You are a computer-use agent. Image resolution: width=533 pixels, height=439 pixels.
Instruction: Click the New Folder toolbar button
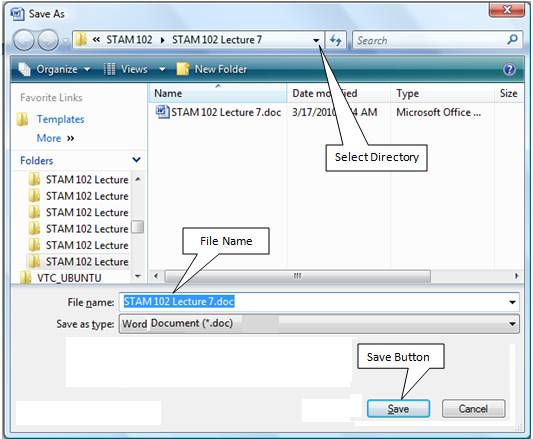[212, 69]
